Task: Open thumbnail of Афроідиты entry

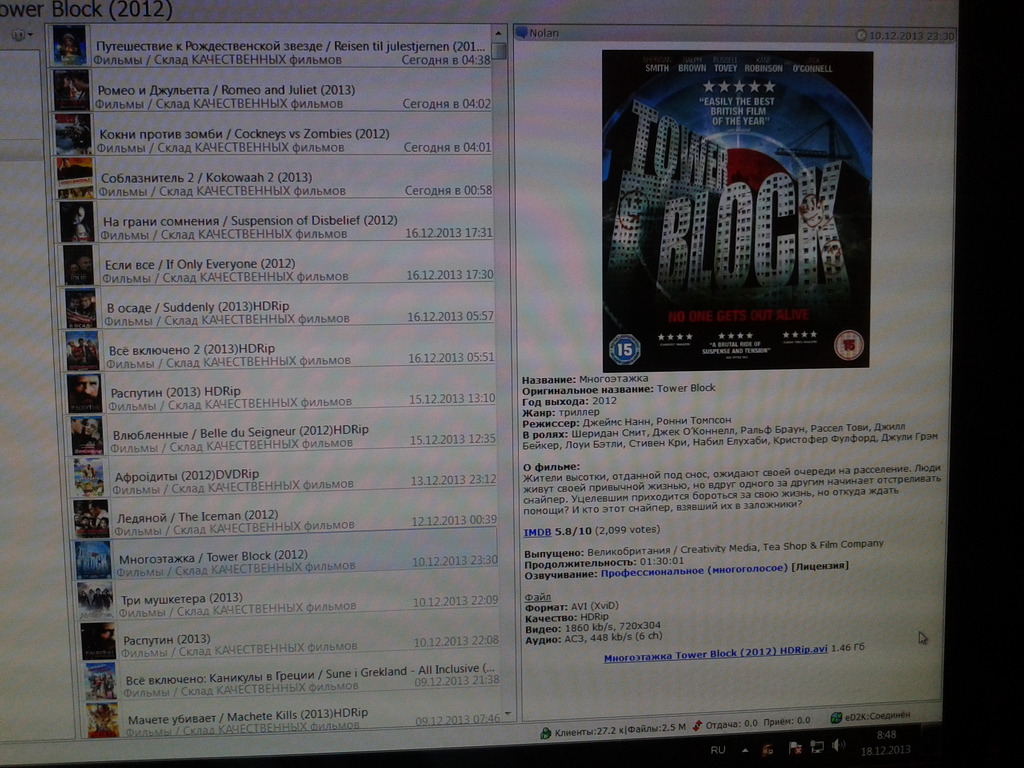Action: point(89,477)
